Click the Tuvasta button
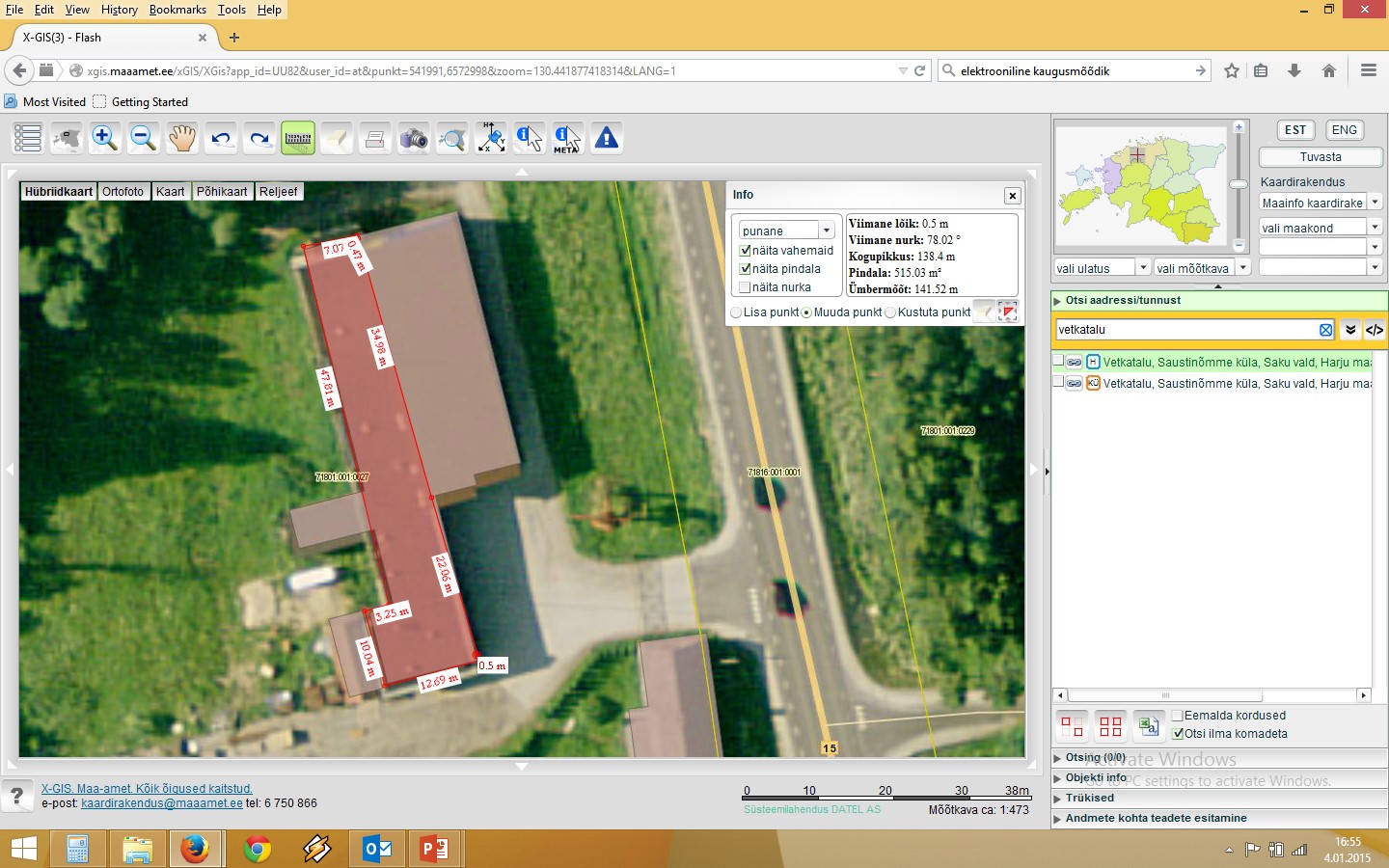This screenshot has width=1389, height=868. tap(1320, 157)
